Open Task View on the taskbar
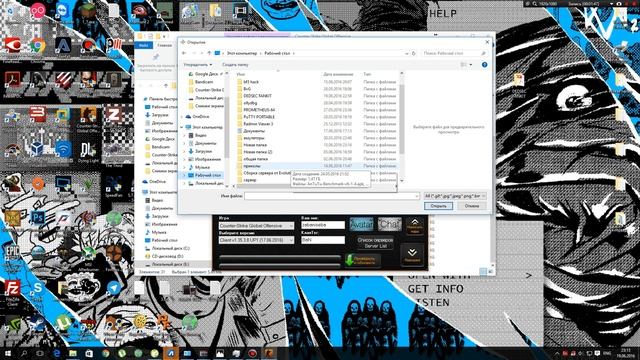The height and width of the screenshot is (360, 640). (x=40, y=353)
